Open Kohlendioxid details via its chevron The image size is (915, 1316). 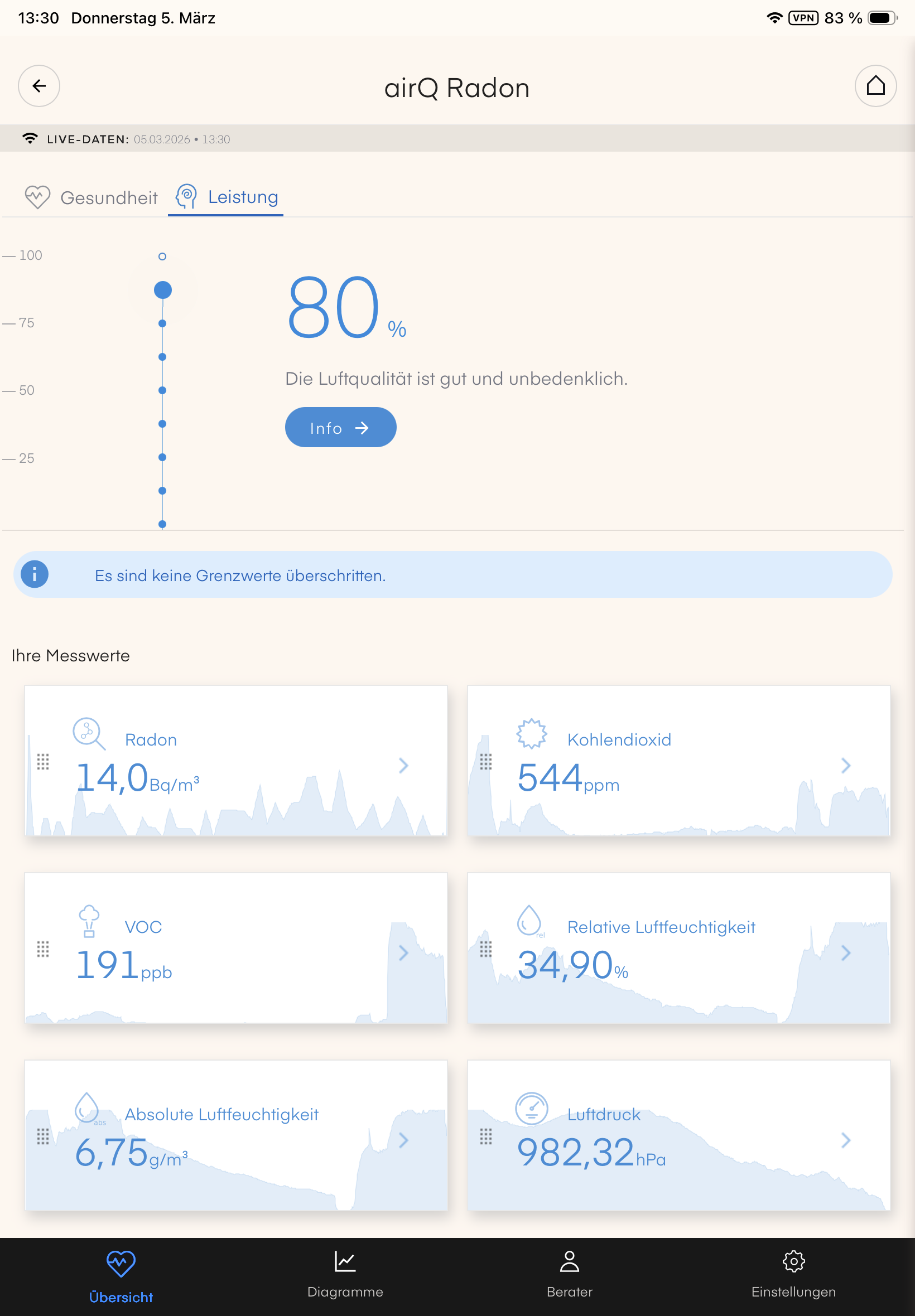846,766
